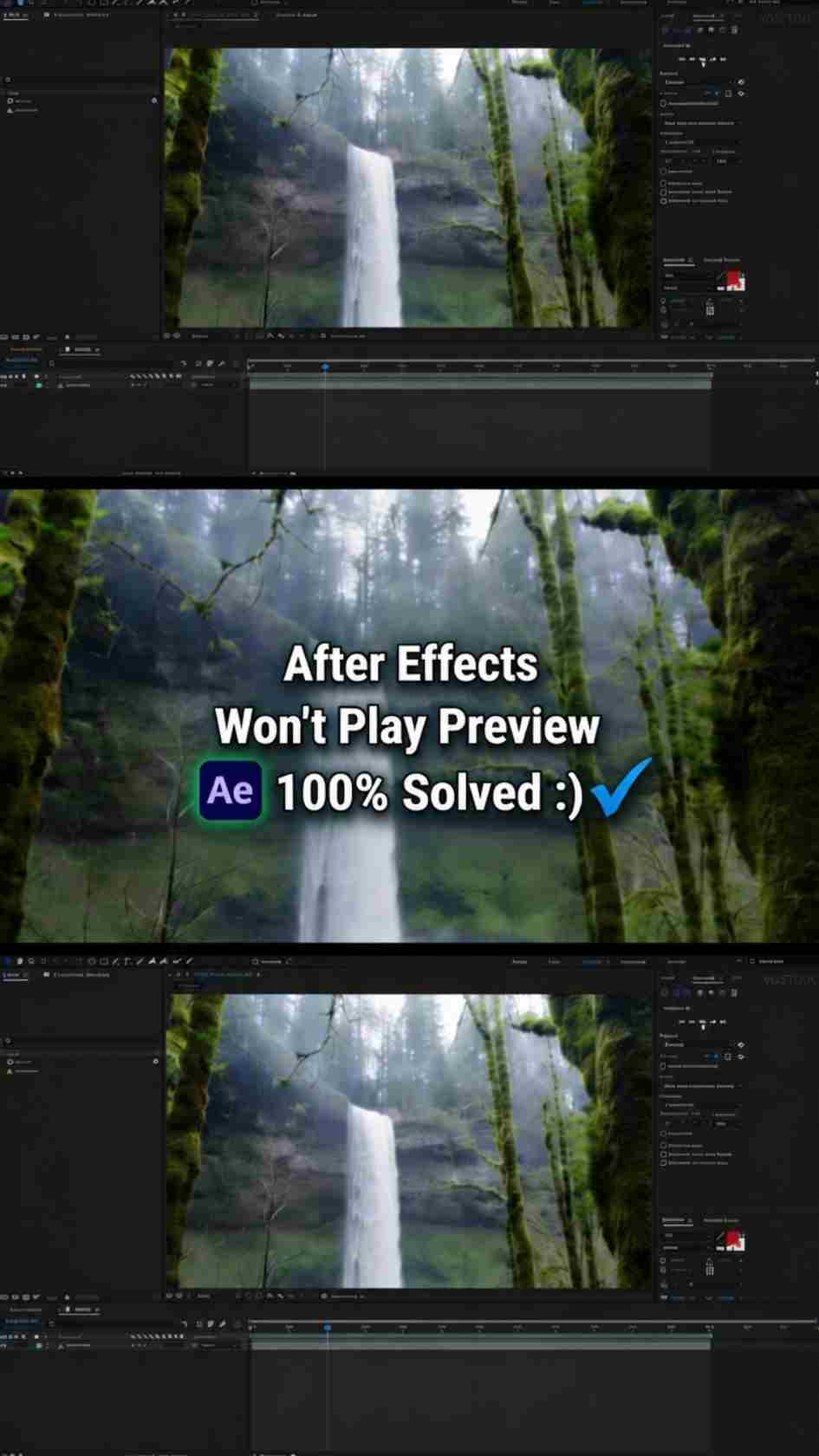This screenshot has height=1456, width=819.
Task: Click the red fill color swatch in upper Character panel
Action: tap(734, 279)
